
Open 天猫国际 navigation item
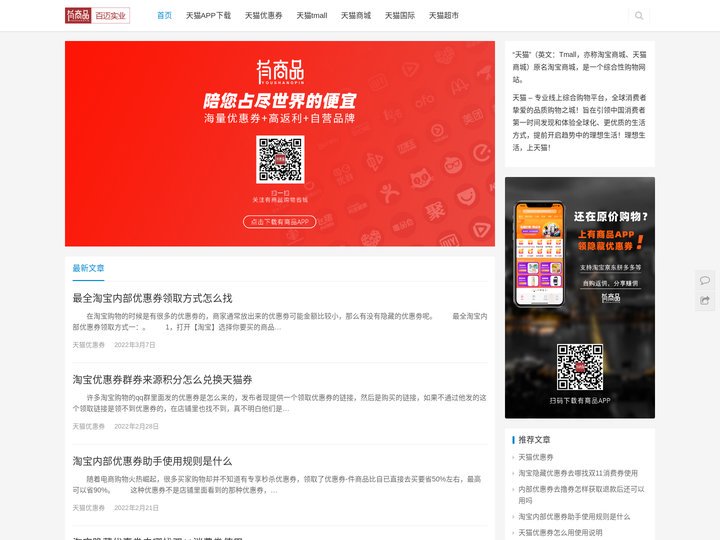coord(400,16)
